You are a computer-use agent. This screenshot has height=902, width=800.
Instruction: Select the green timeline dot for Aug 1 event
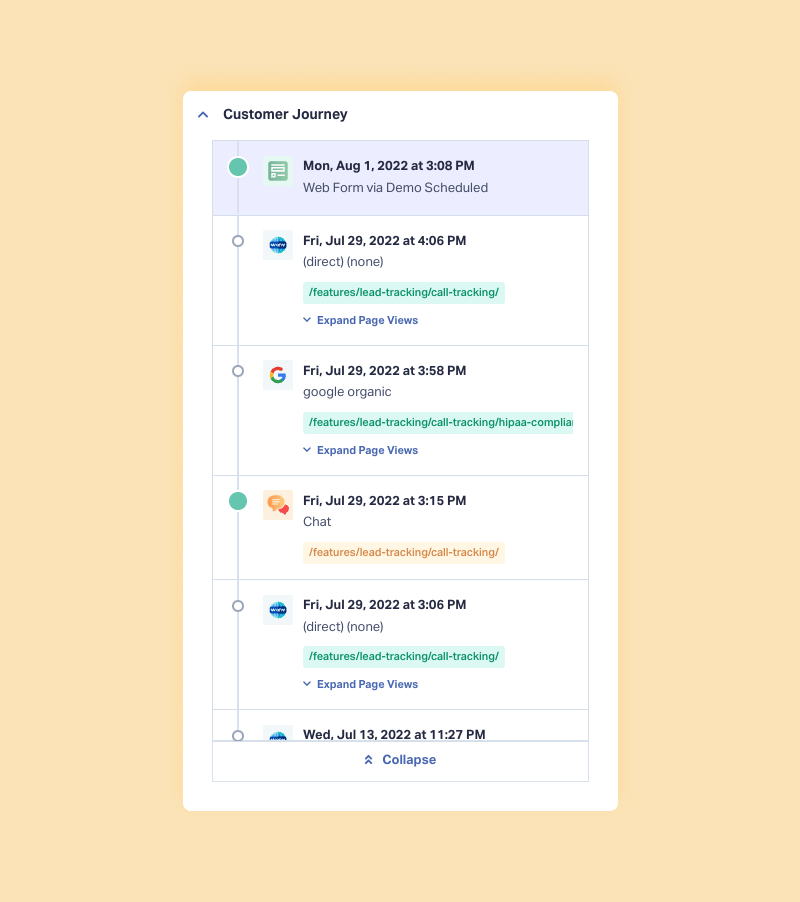point(238,167)
